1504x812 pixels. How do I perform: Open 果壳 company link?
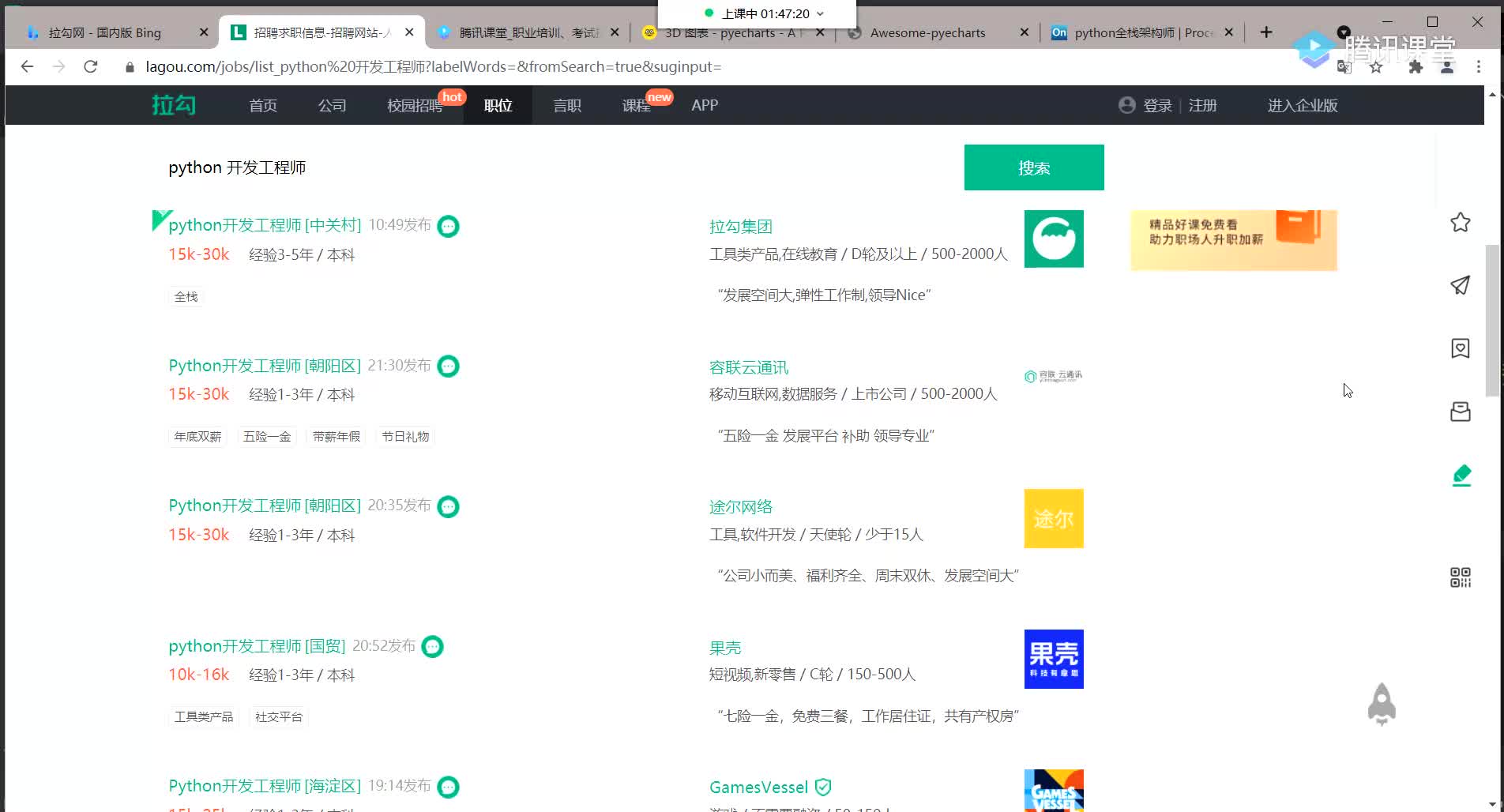point(725,648)
